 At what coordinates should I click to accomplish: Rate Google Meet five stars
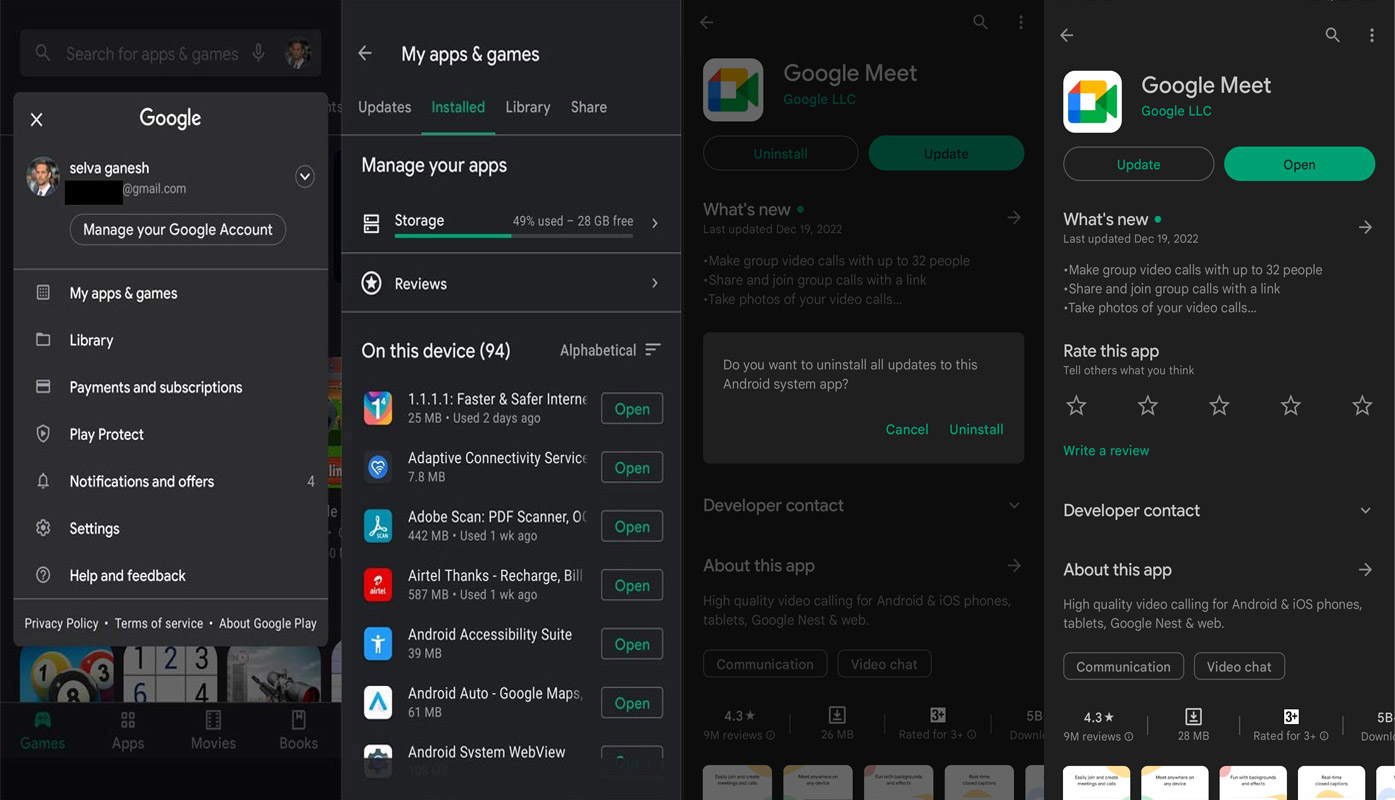(1362, 405)
